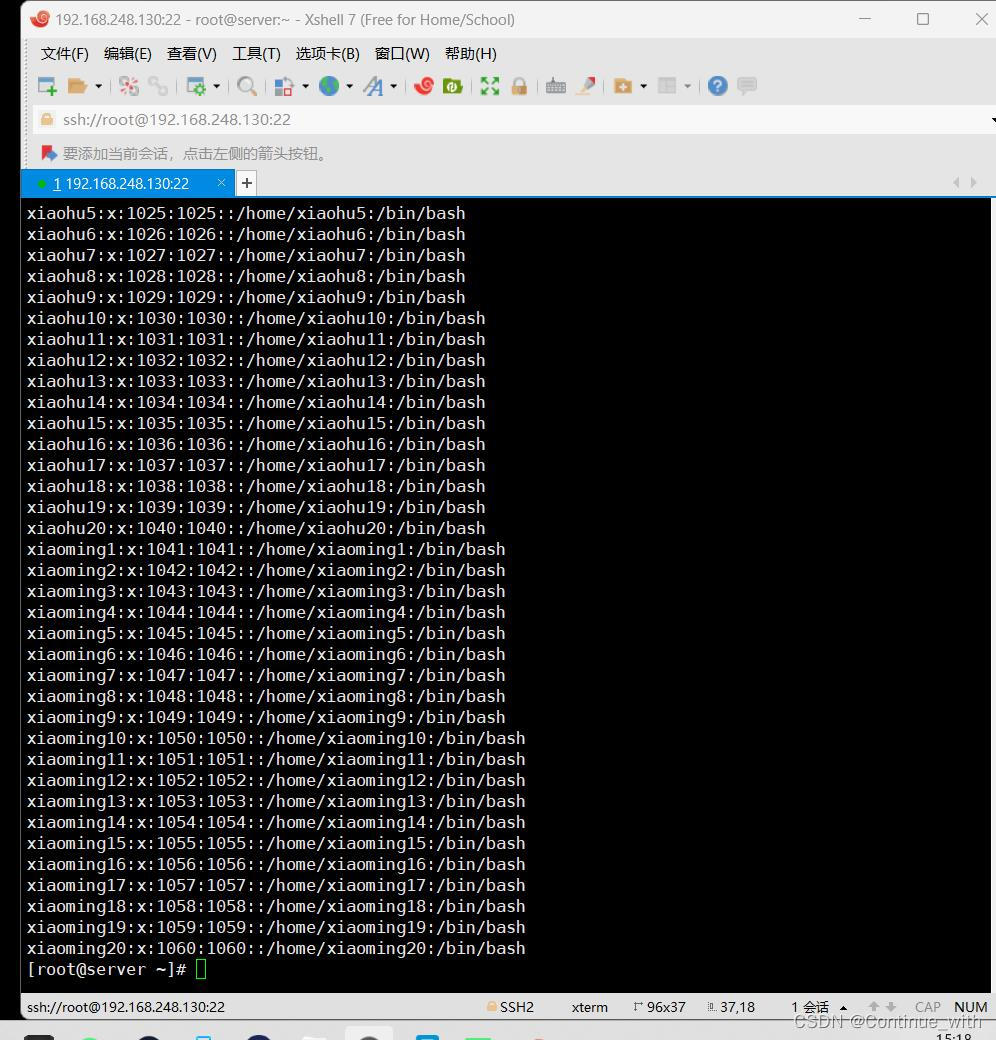Viewport: 996px width, 1040px height.
Task: Click the status bar down arrow
Action: point(891,1007)
